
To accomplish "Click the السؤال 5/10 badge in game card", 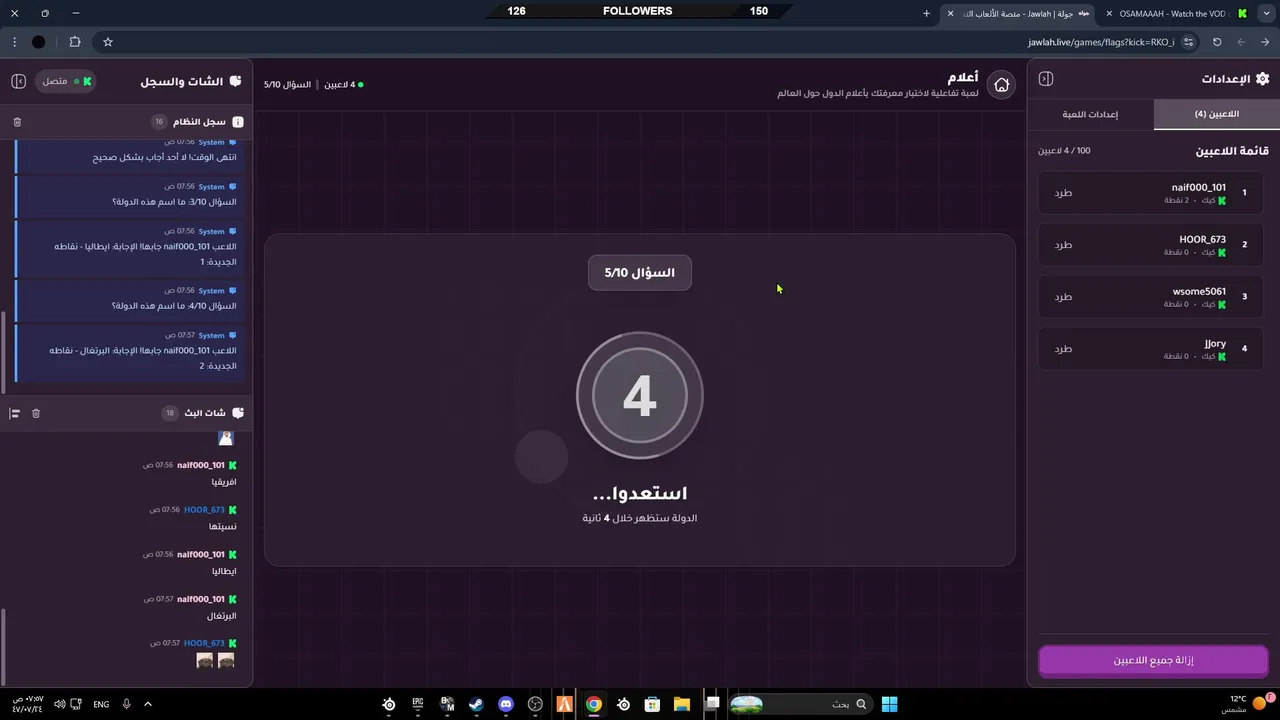I will 640,273.
